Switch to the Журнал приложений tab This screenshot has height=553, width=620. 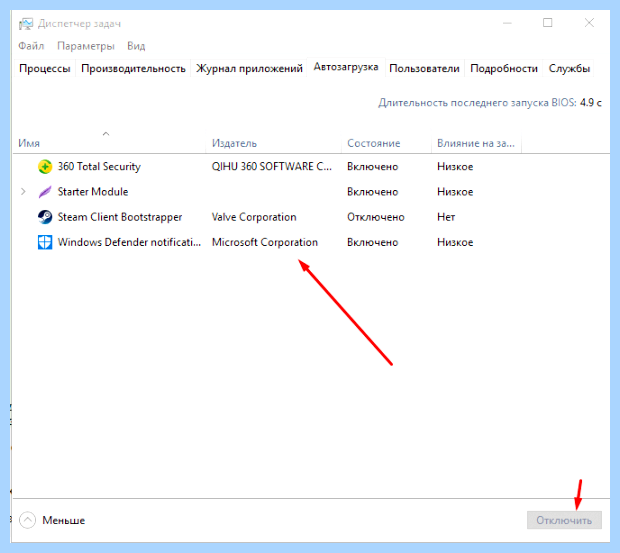click(x=249, y=68)
